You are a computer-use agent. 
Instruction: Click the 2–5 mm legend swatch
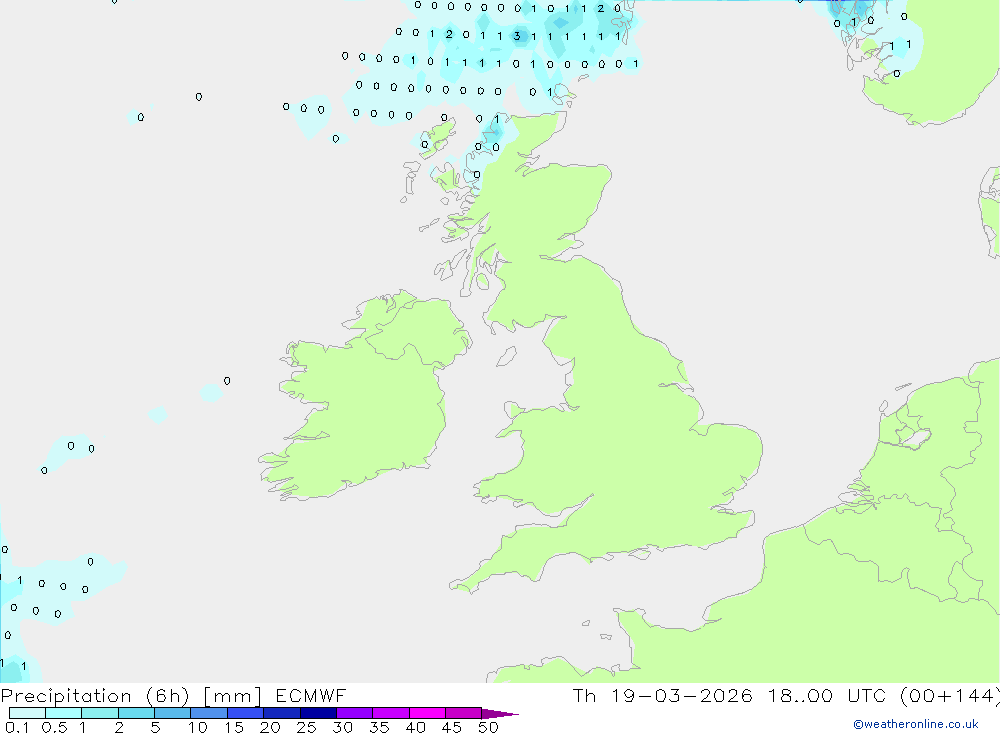[136, 713]
